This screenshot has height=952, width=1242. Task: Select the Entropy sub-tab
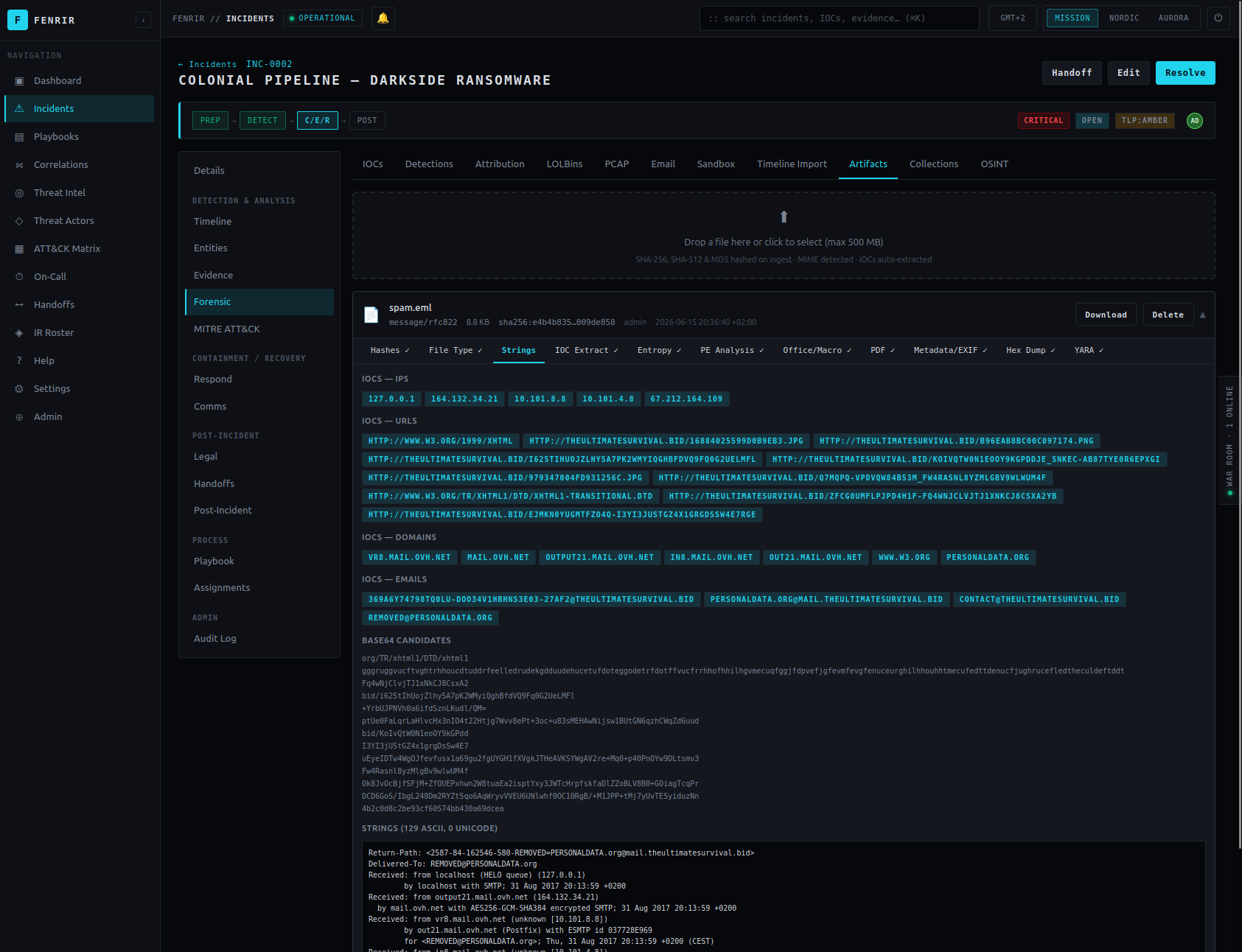[660, 351]
